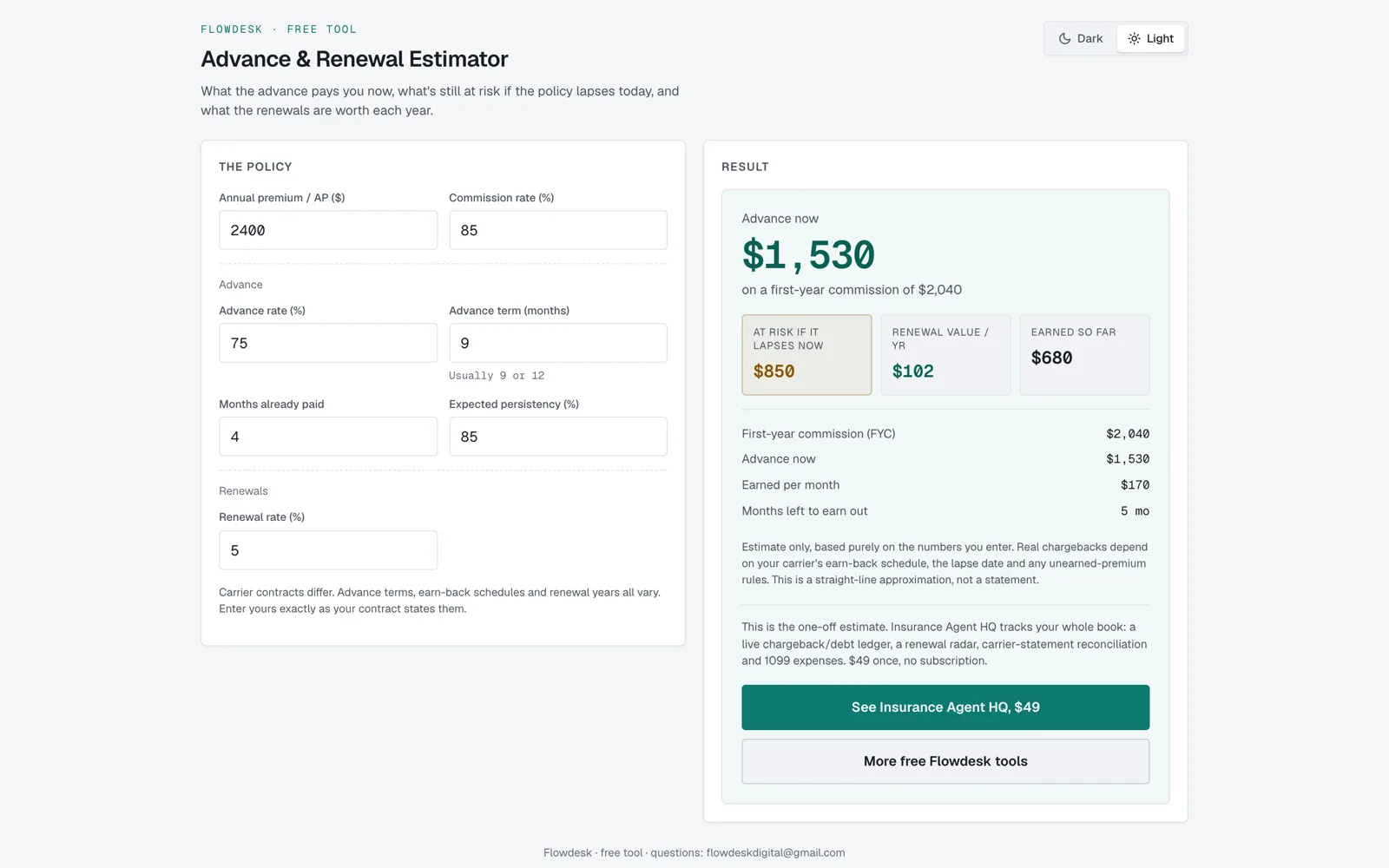The image size is (1389, 868).
Task: Click the Earned So Far card
Action: click(x=1084, y=355)
